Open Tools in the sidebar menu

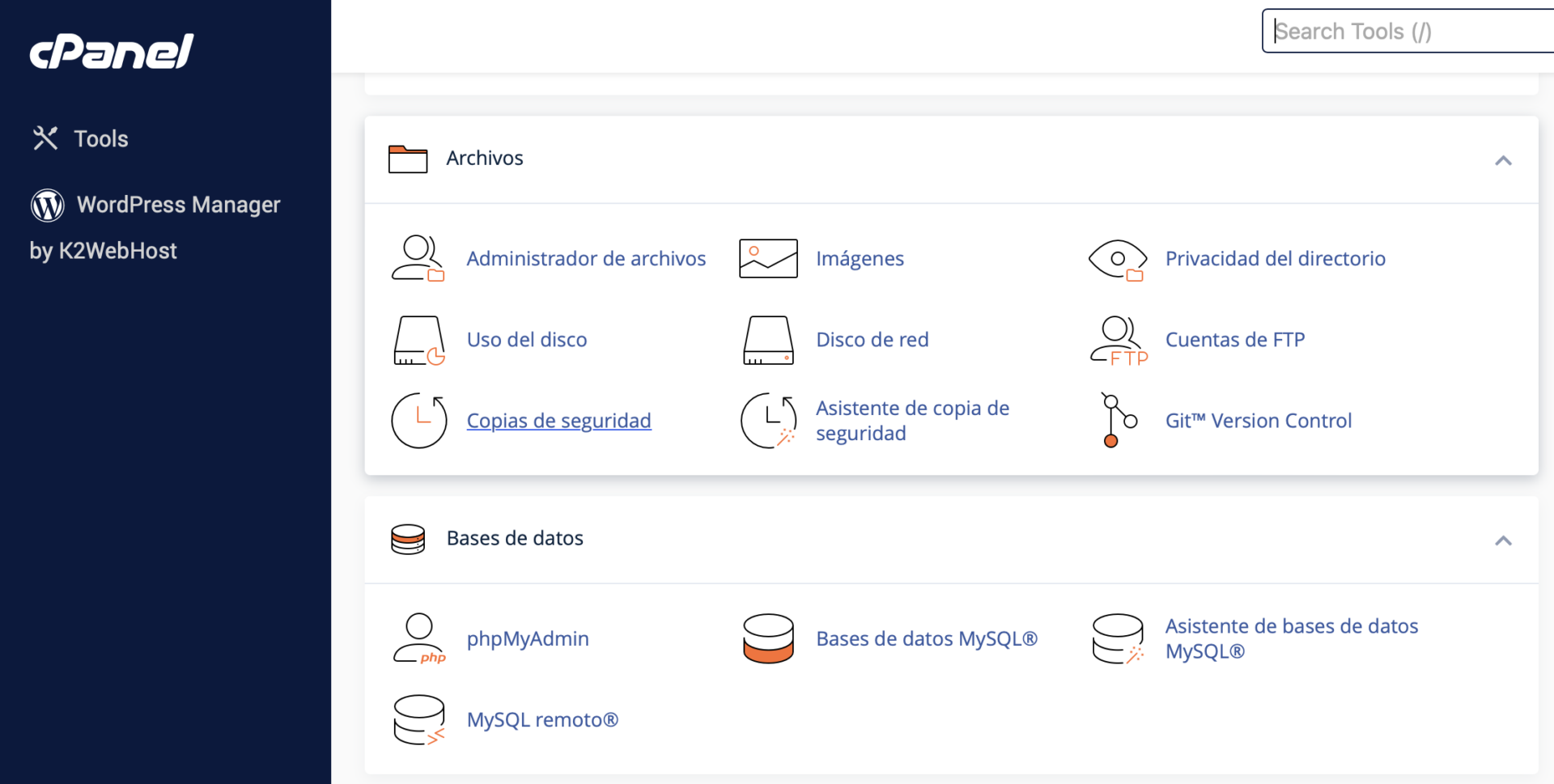pos(101,138)
